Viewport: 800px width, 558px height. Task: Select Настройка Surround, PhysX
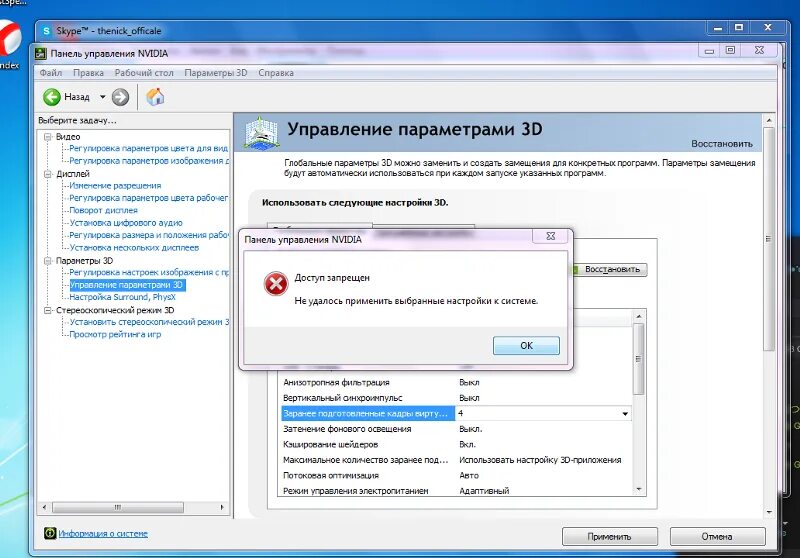(122, 297)
